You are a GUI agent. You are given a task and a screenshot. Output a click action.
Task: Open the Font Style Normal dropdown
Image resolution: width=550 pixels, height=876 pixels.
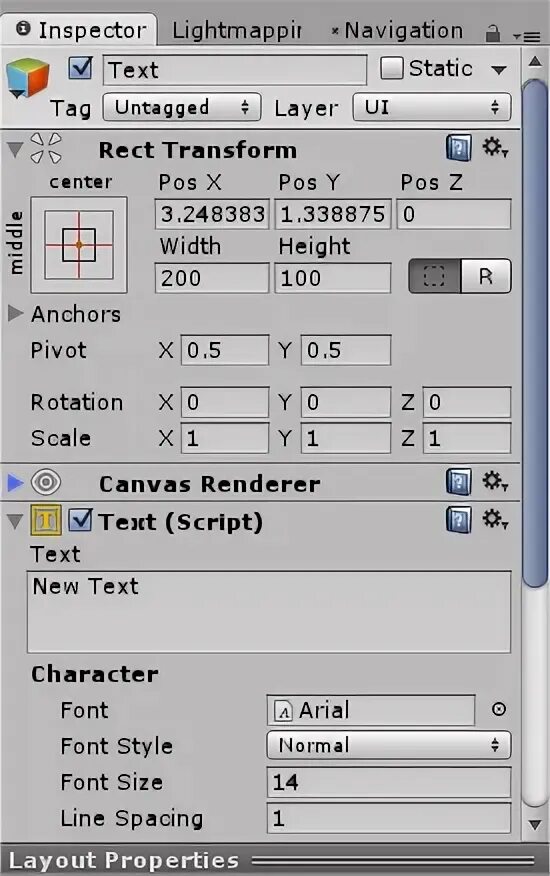coord(388,745)
